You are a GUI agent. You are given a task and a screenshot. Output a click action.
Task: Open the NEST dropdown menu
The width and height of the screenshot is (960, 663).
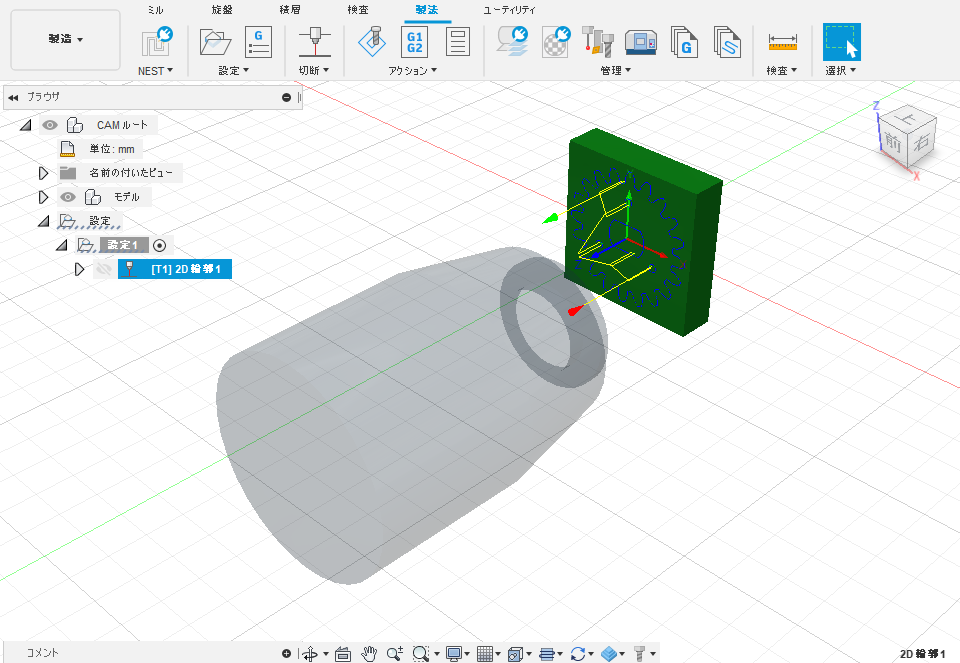tap(156, 71)
